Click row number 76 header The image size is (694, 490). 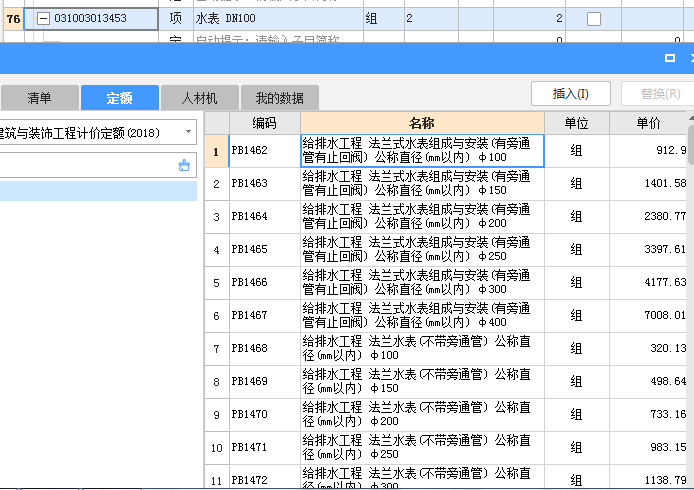pos(13,19)
